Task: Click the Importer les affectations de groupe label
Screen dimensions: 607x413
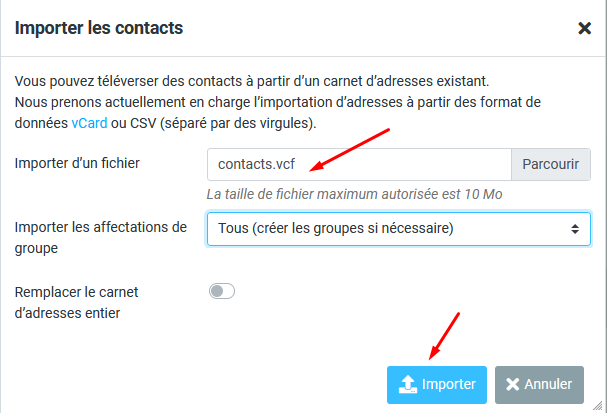Action: (101, 237)
